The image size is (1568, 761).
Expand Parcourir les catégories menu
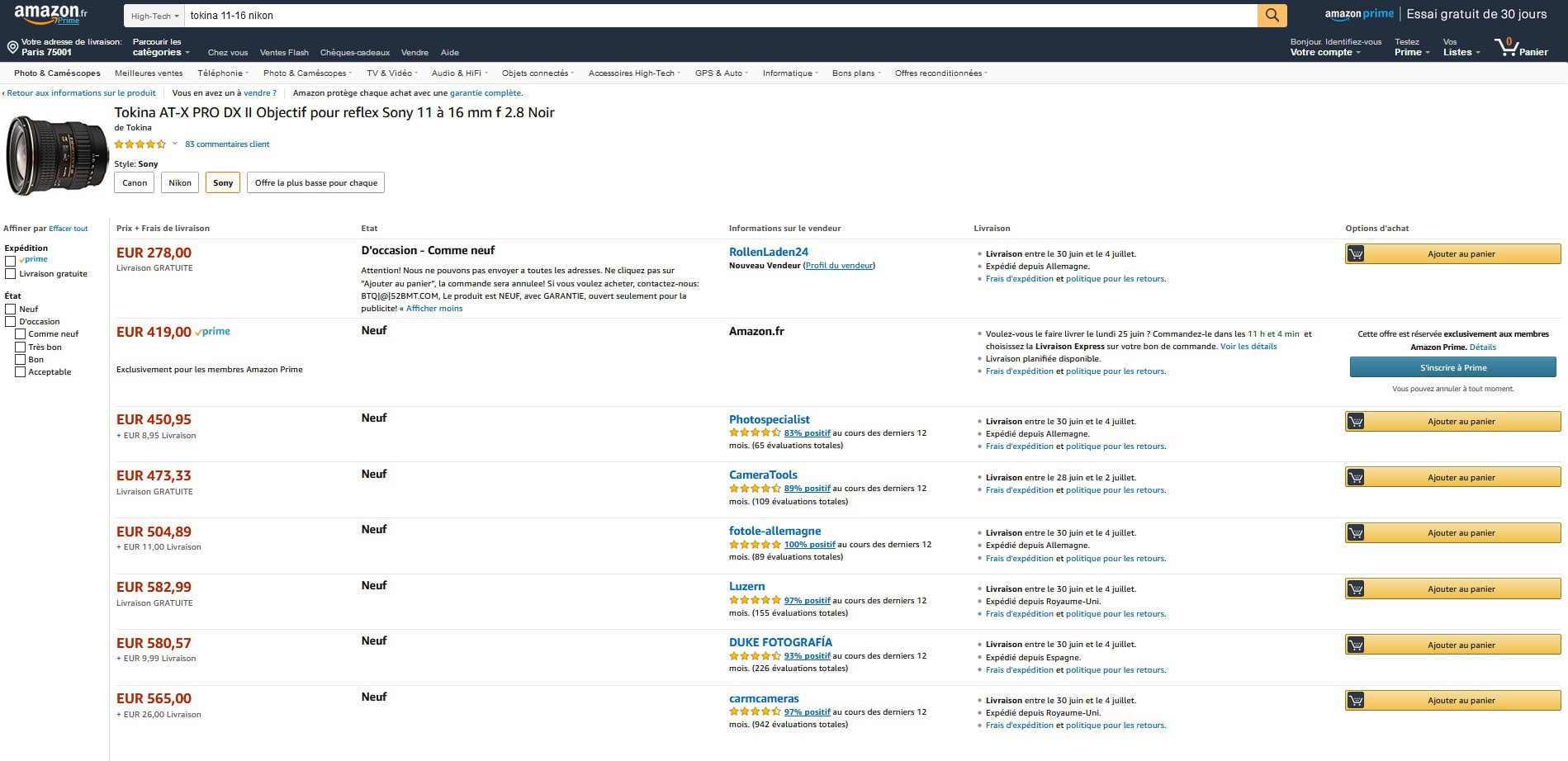pyautogui.click(x=161, y=47)
